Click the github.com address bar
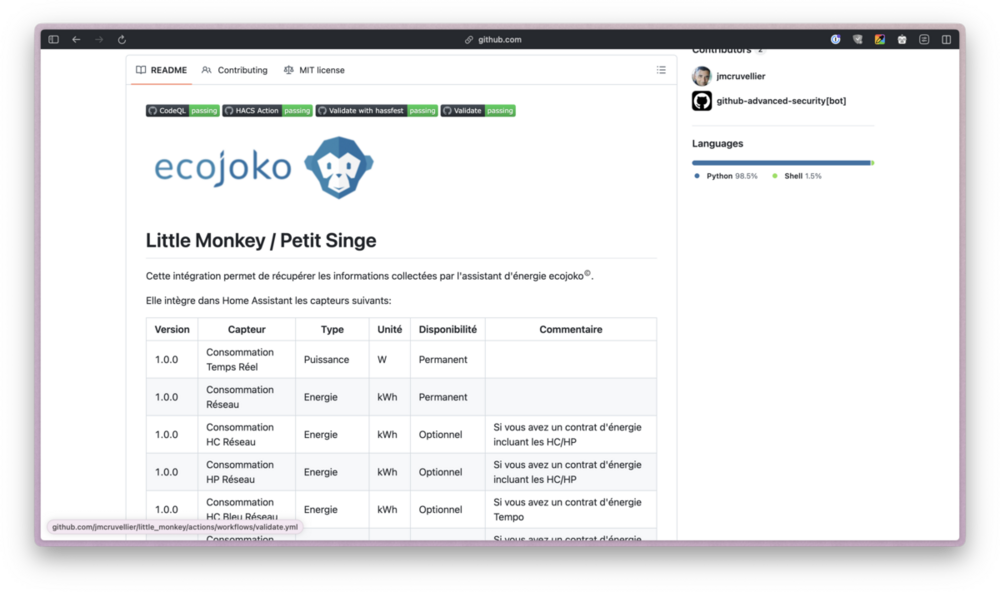The height and width of the screenshot is (592, 1000). 493,40
